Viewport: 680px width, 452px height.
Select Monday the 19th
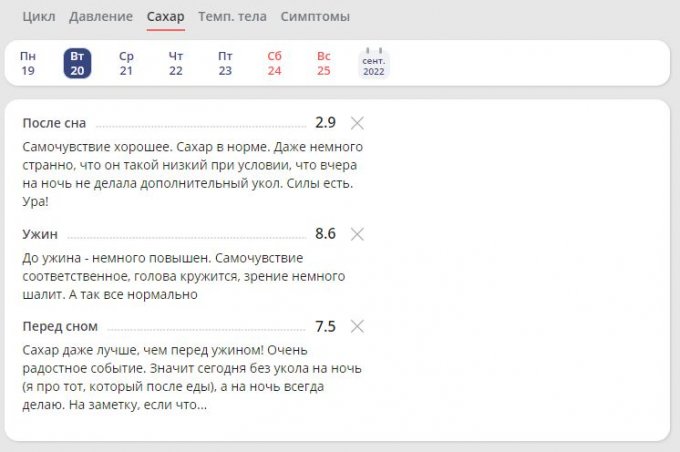click(x=28, y=64)
